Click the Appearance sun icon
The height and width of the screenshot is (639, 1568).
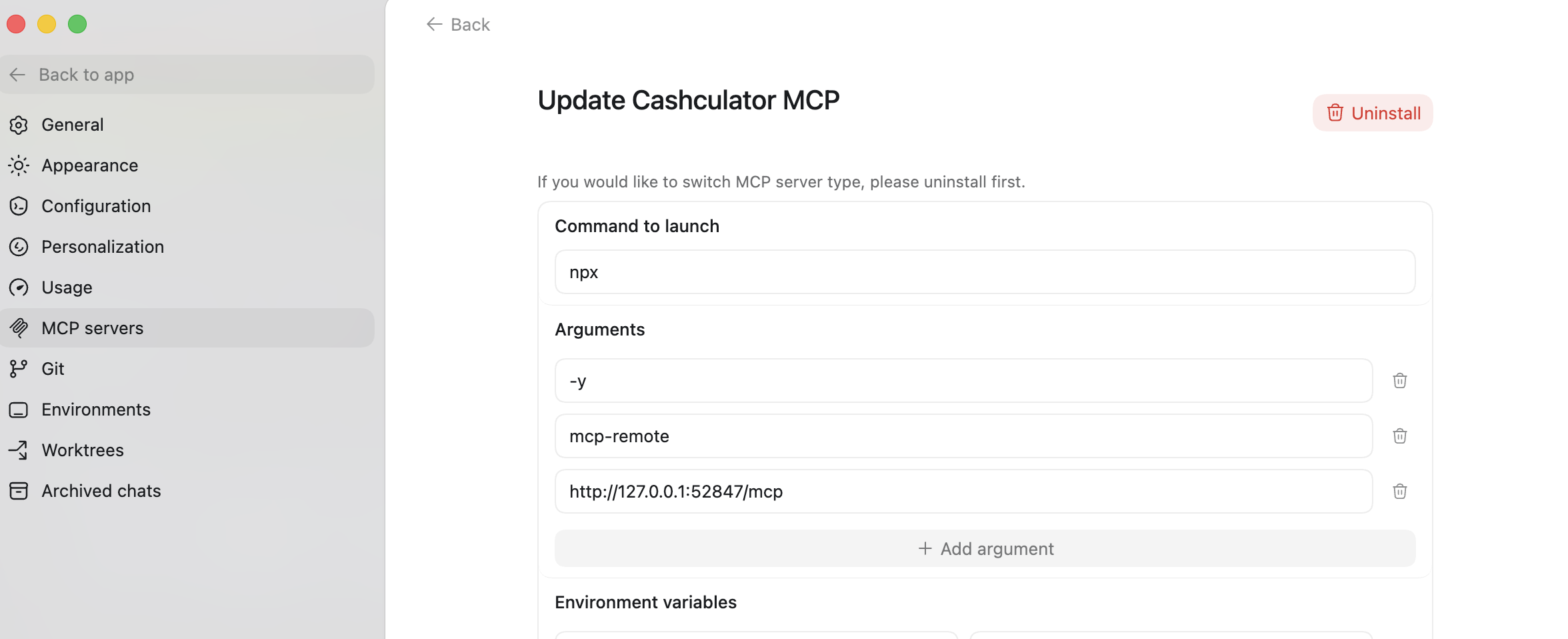[19, 165]
